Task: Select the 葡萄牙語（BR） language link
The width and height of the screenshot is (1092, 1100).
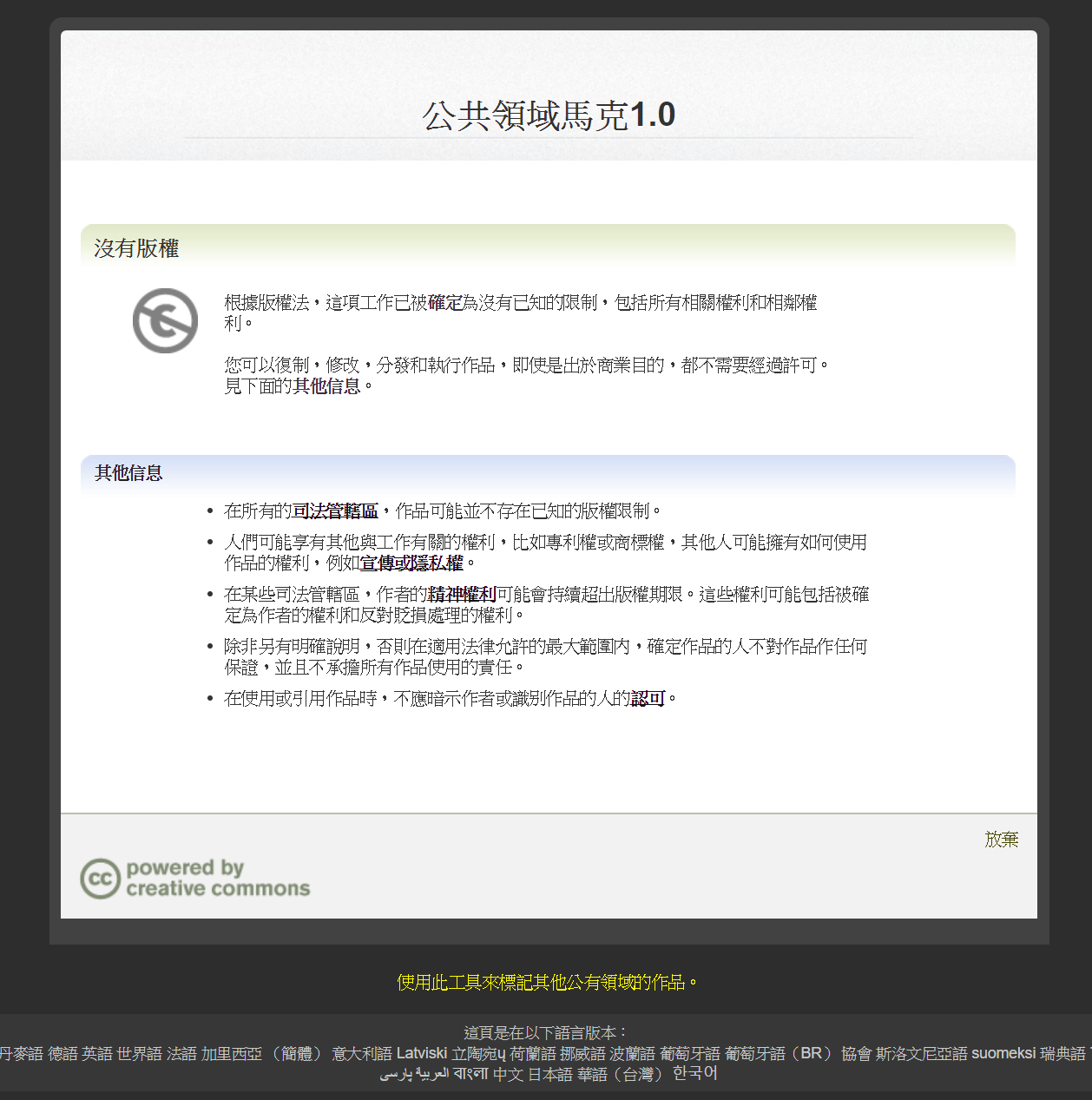Action: click(780, 1053)
